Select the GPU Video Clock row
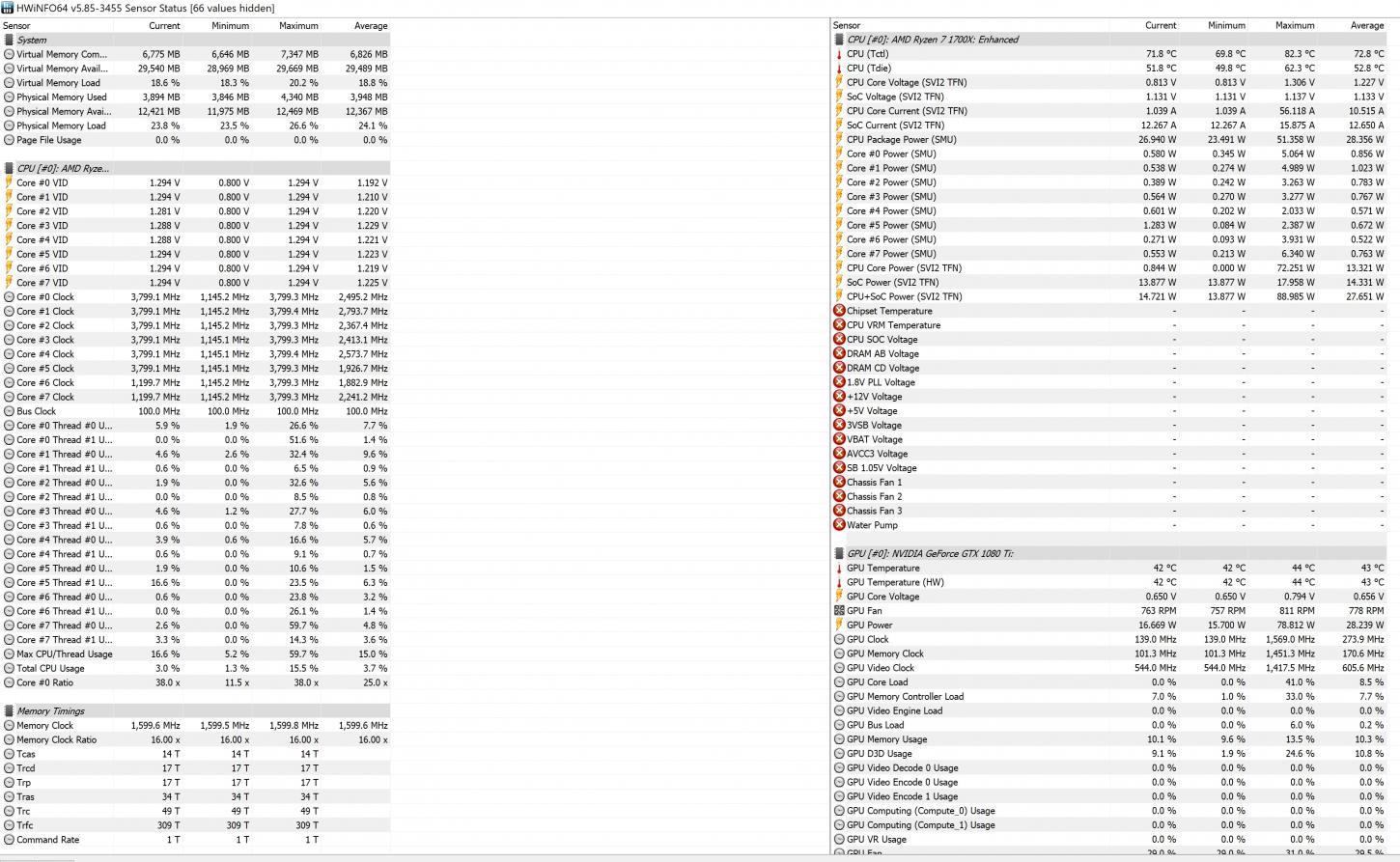1400x862 pixels. 1109,668
